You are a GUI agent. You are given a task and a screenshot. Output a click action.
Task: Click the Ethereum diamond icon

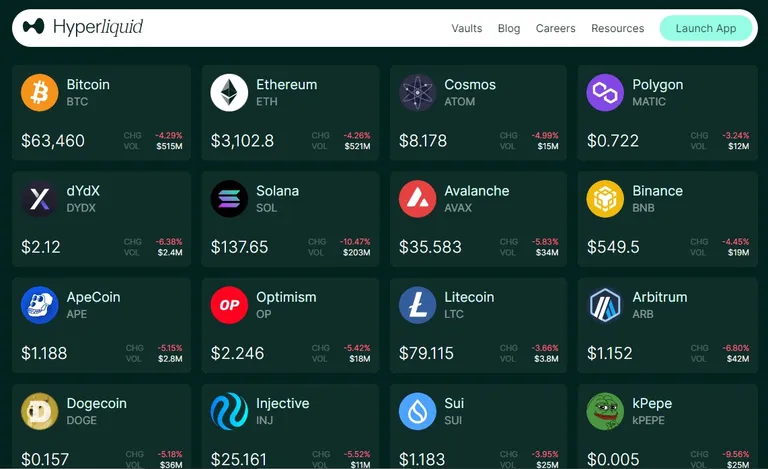pyautogui.click(x=229, y=93)
